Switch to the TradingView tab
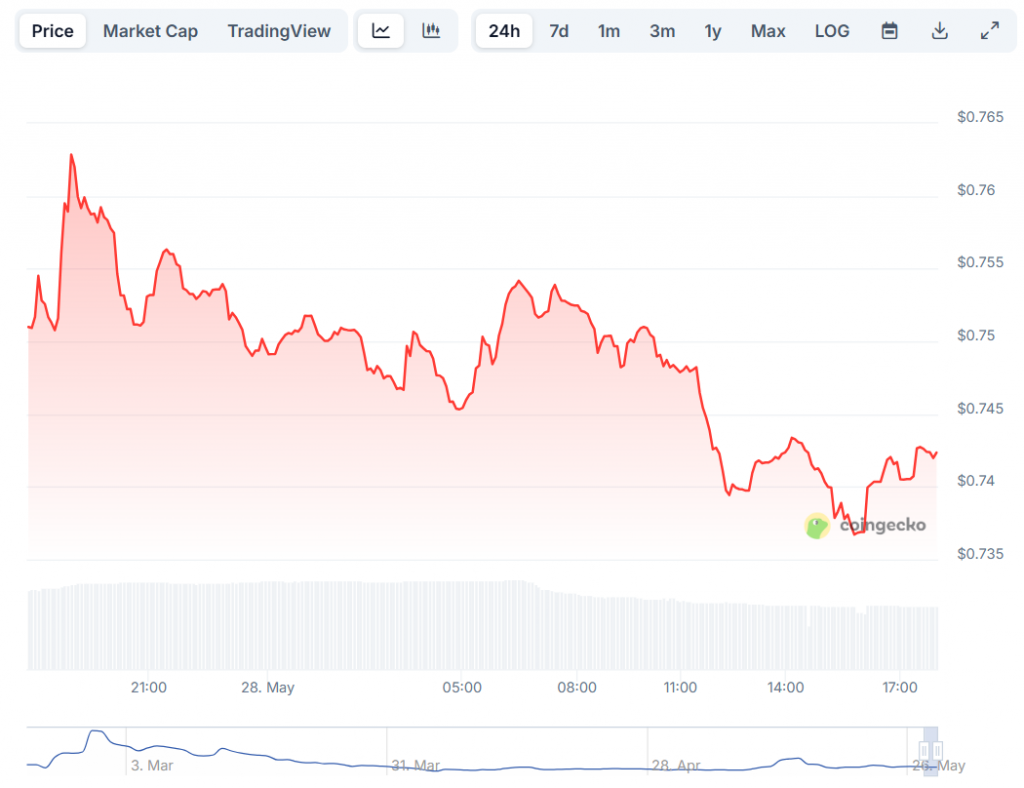1024x788 pixels. (278, 31)
